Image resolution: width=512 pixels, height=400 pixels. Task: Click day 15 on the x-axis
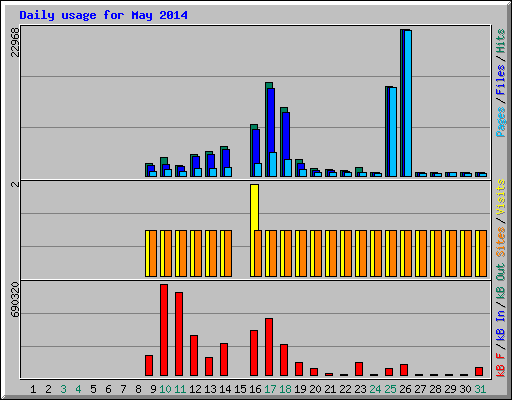pyautogui.click(x=240, y=389)
